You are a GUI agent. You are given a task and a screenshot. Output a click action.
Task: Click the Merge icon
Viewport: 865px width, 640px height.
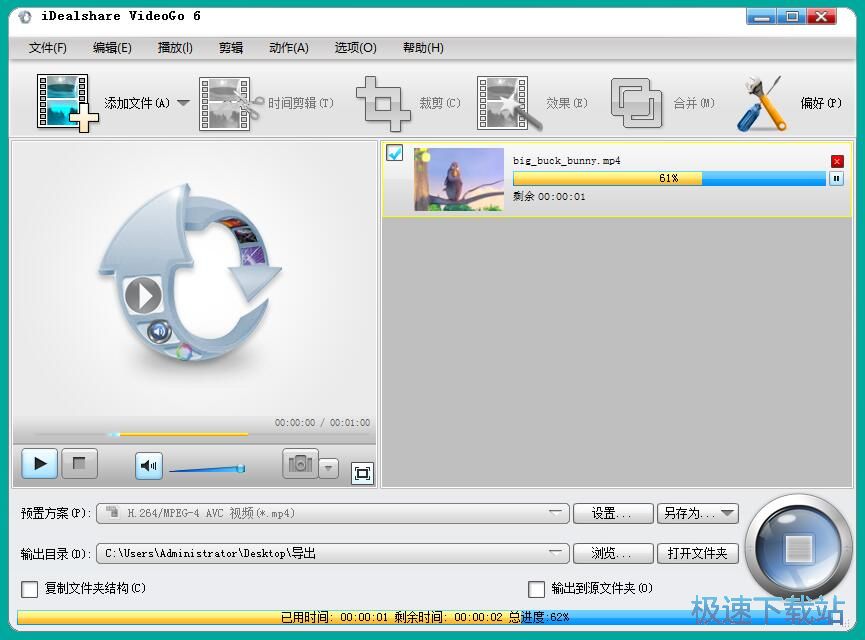click(636, 103)
